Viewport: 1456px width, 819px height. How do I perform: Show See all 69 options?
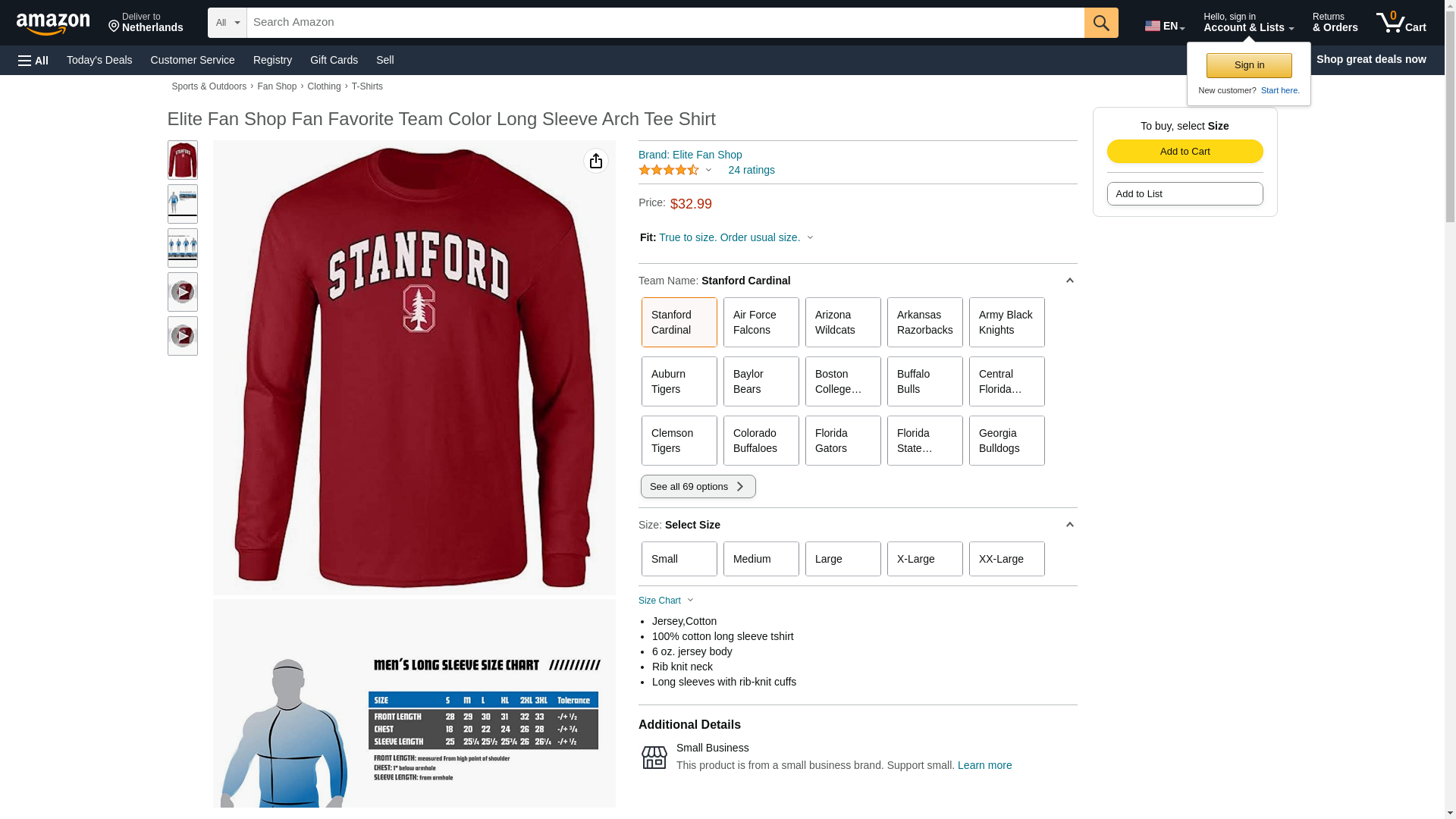698,486
